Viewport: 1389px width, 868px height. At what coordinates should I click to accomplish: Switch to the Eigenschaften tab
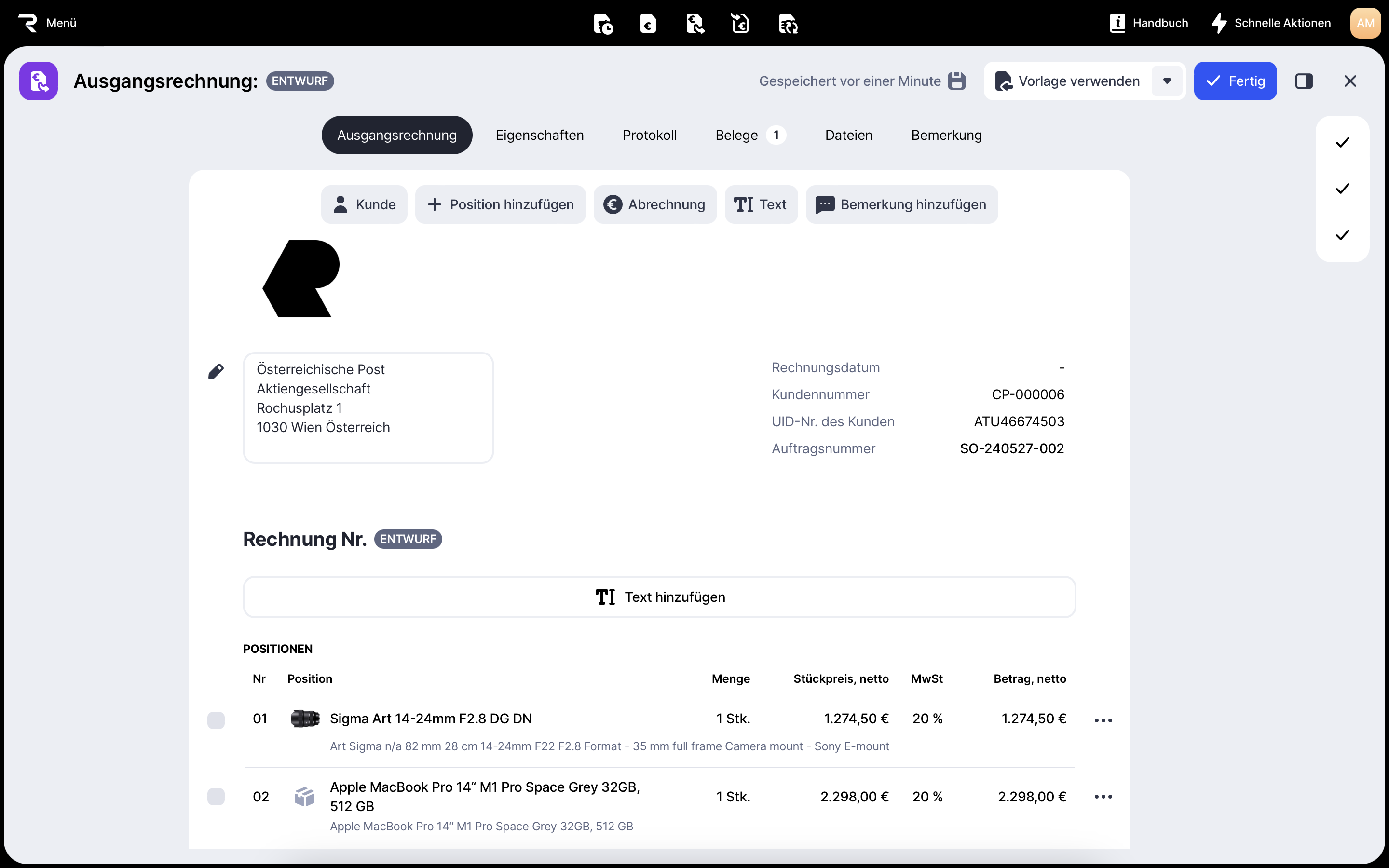pyautogui.click(x=540, y=135)
